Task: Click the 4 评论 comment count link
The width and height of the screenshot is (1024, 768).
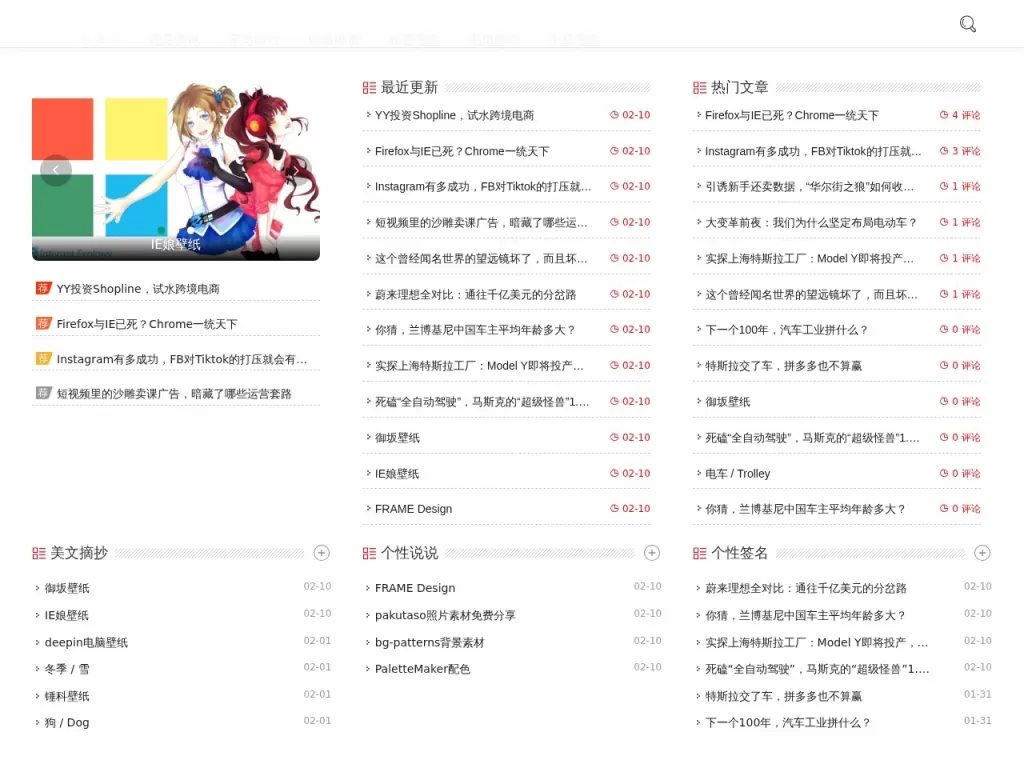Action: (960, 115)
